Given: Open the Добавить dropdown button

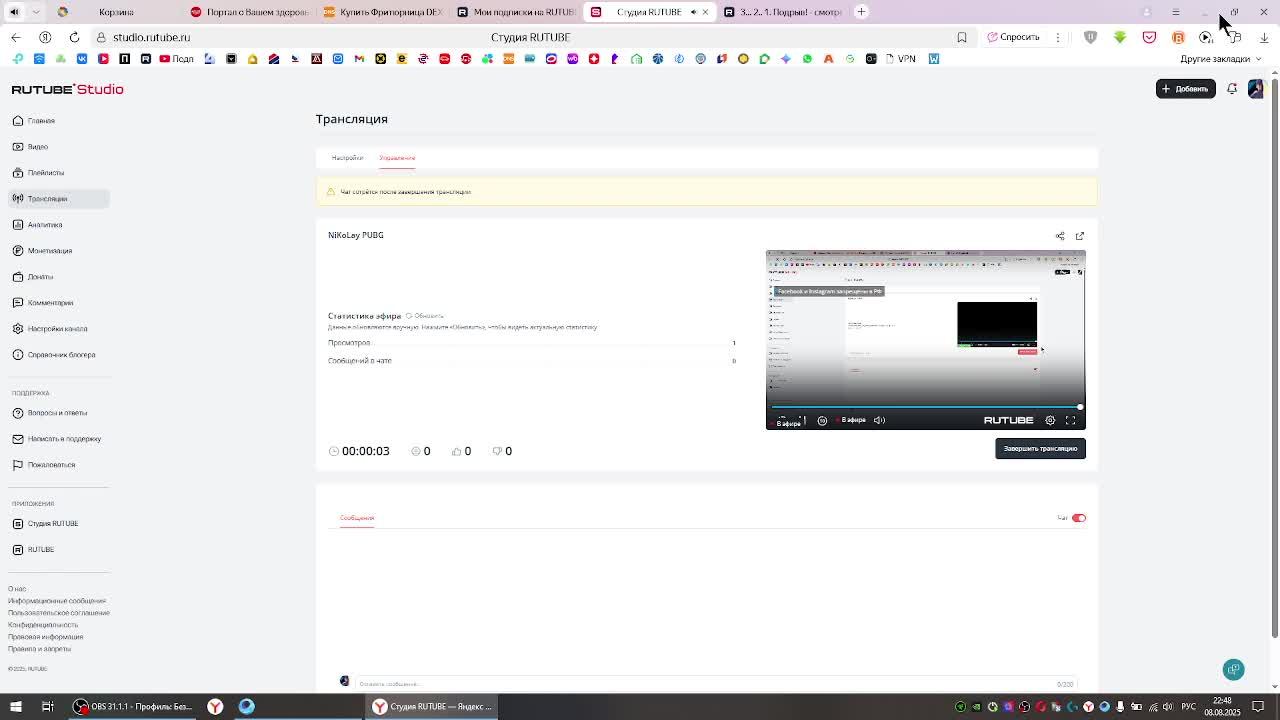Looking at the screenshot, I should (x=1186, y=89).
